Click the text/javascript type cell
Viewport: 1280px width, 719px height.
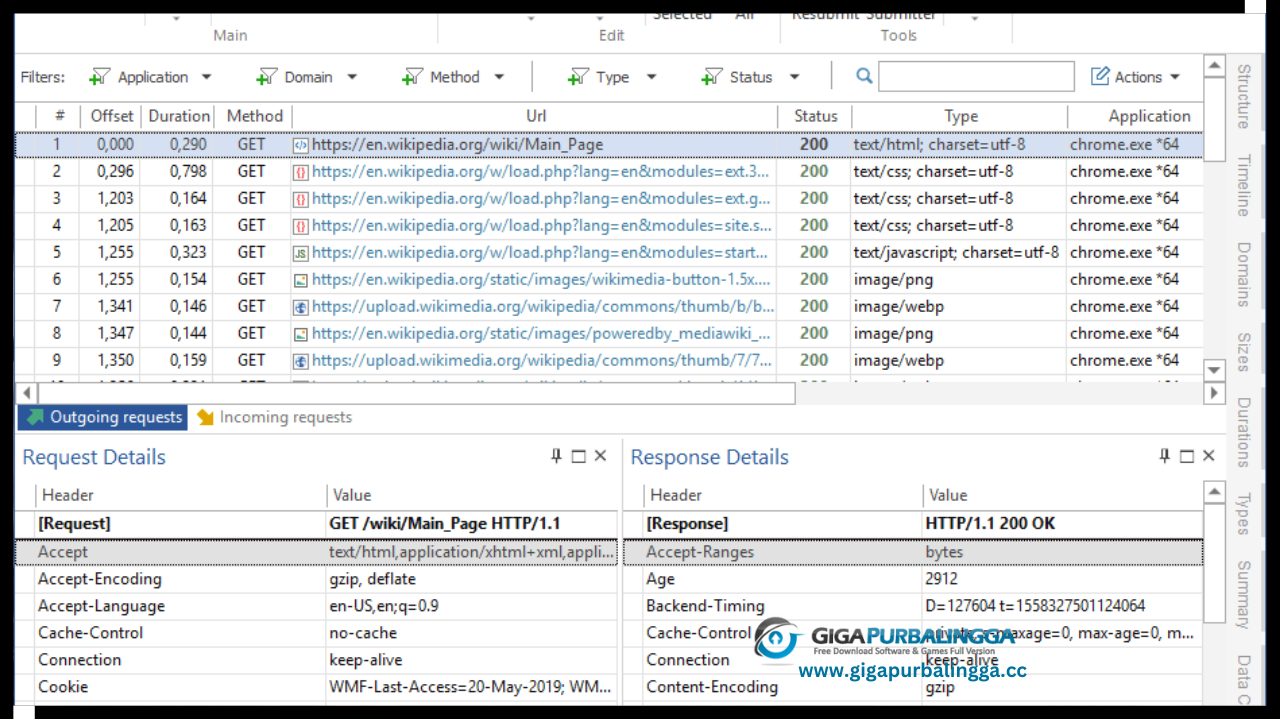pyautogui.click(x=956, y=253)
